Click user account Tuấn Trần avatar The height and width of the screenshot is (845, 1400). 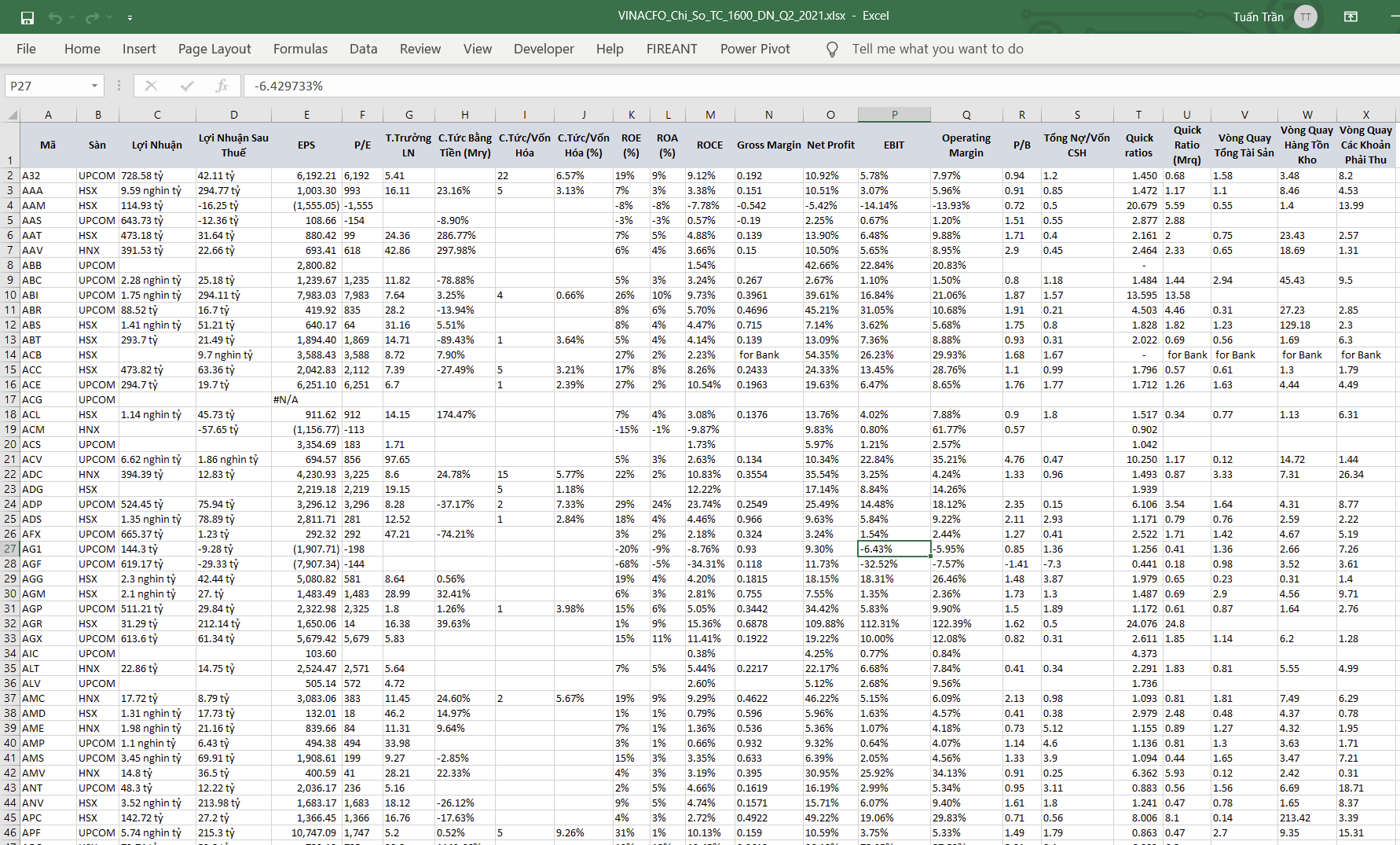coord(1306,17)
